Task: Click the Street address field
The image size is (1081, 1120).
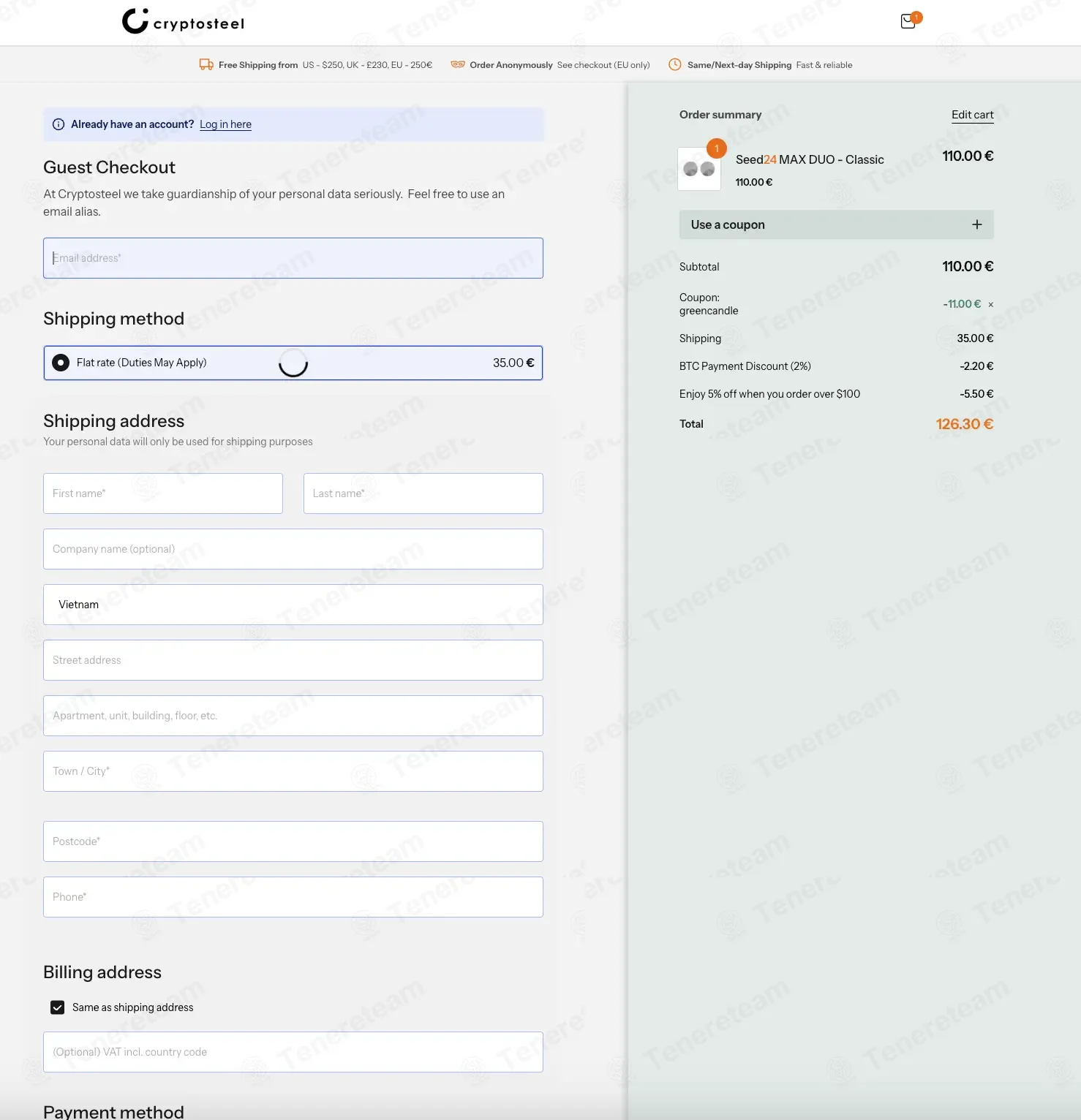Action: (x=293, y=660)
